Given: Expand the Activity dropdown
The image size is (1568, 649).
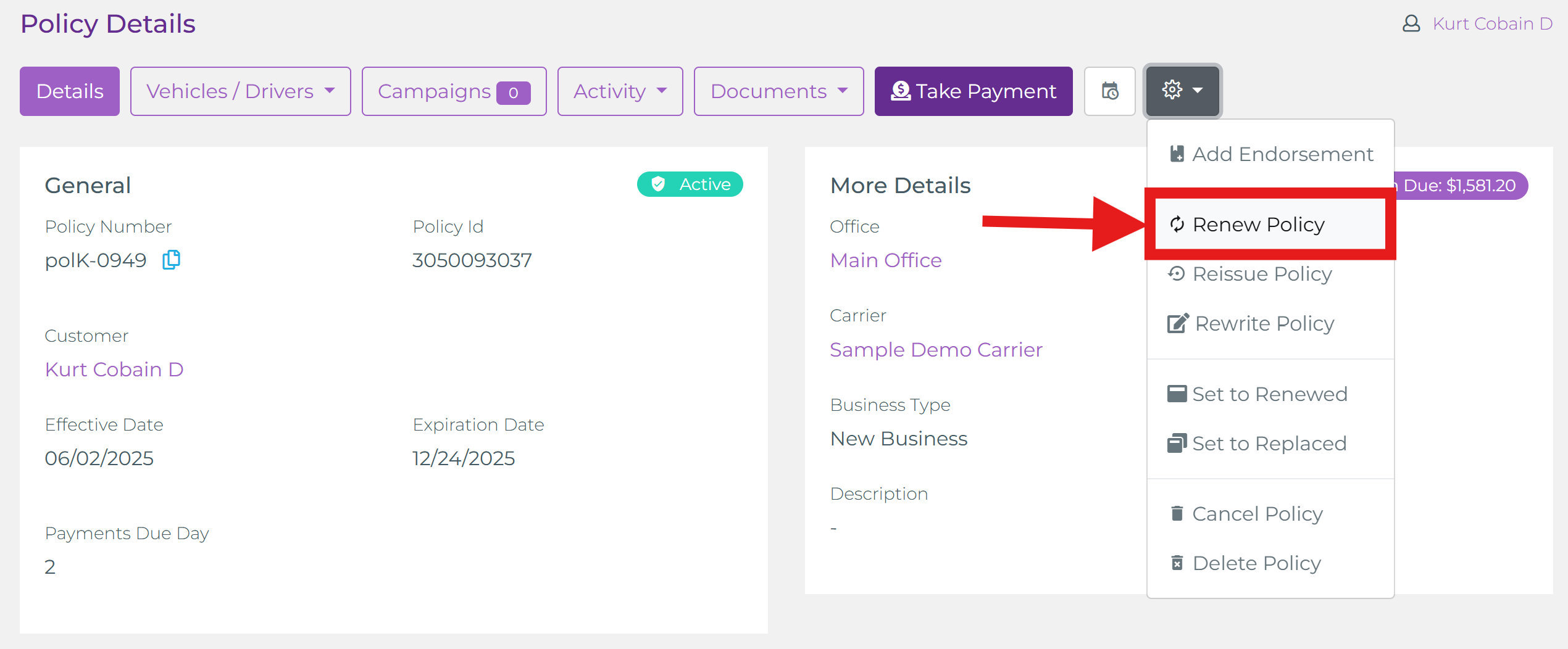Looking at the screenshot, I should point(620,91).
